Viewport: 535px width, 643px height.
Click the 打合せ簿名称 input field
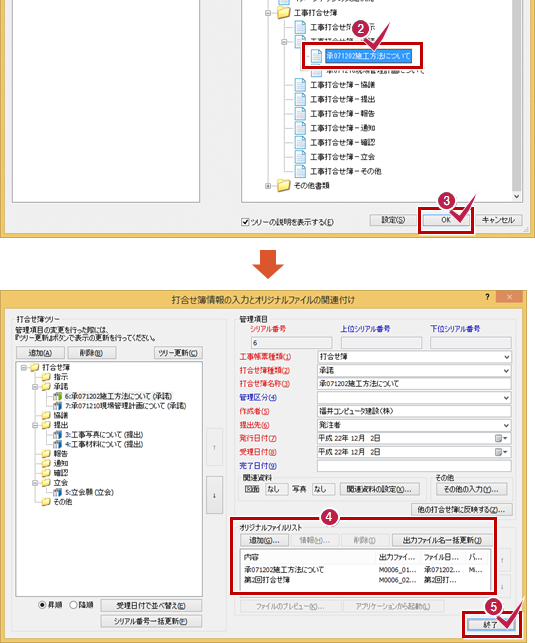[414, 384]
